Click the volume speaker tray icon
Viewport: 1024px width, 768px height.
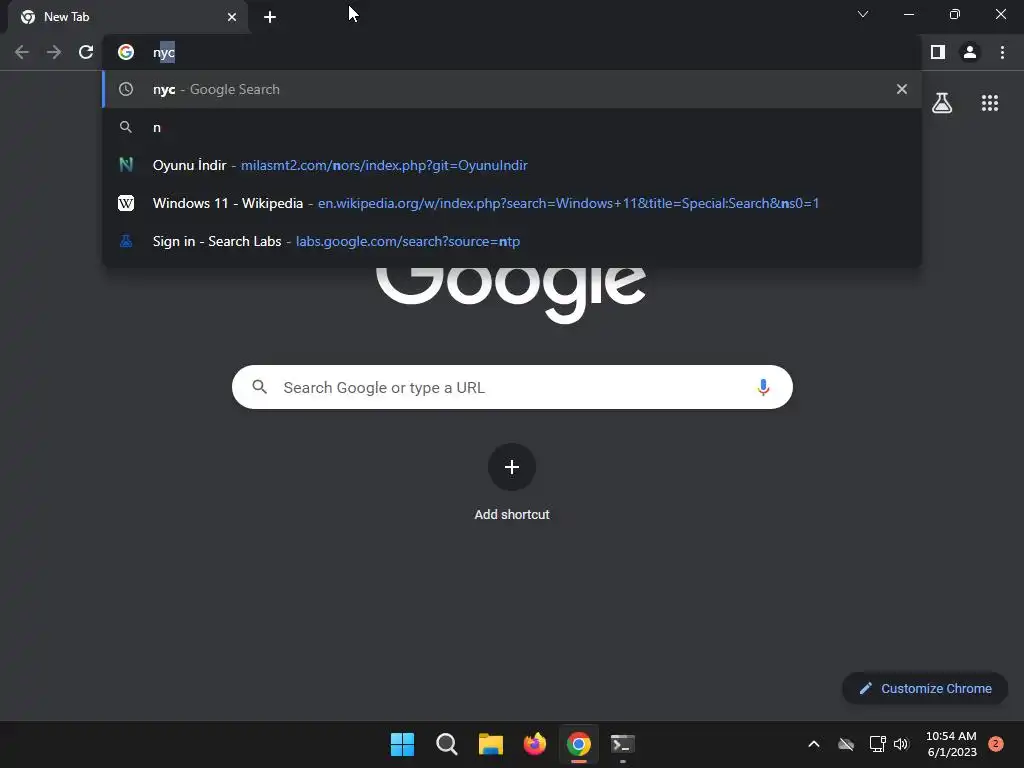[x=901, y=744]
